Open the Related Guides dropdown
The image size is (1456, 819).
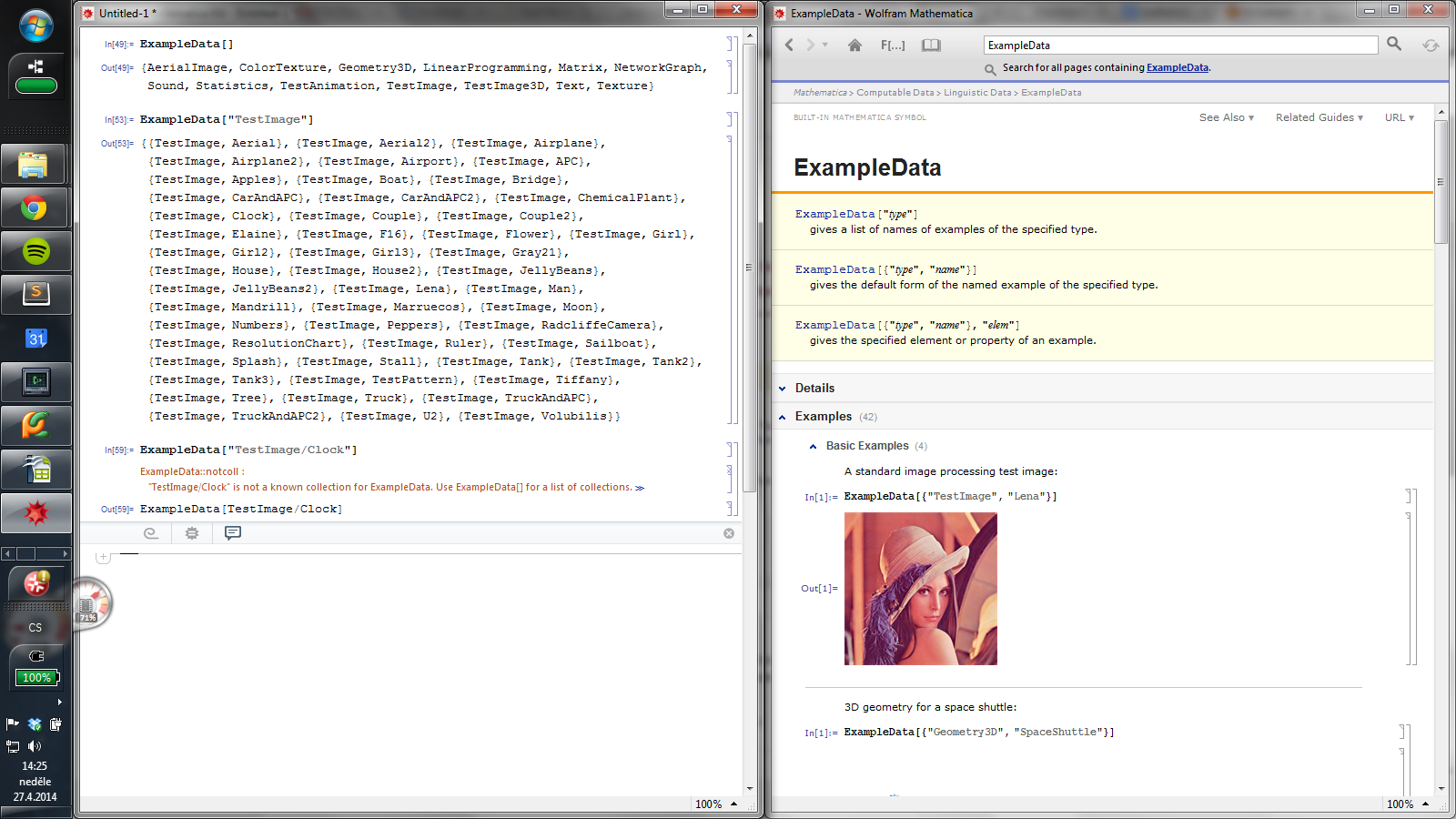[1319, 117]
